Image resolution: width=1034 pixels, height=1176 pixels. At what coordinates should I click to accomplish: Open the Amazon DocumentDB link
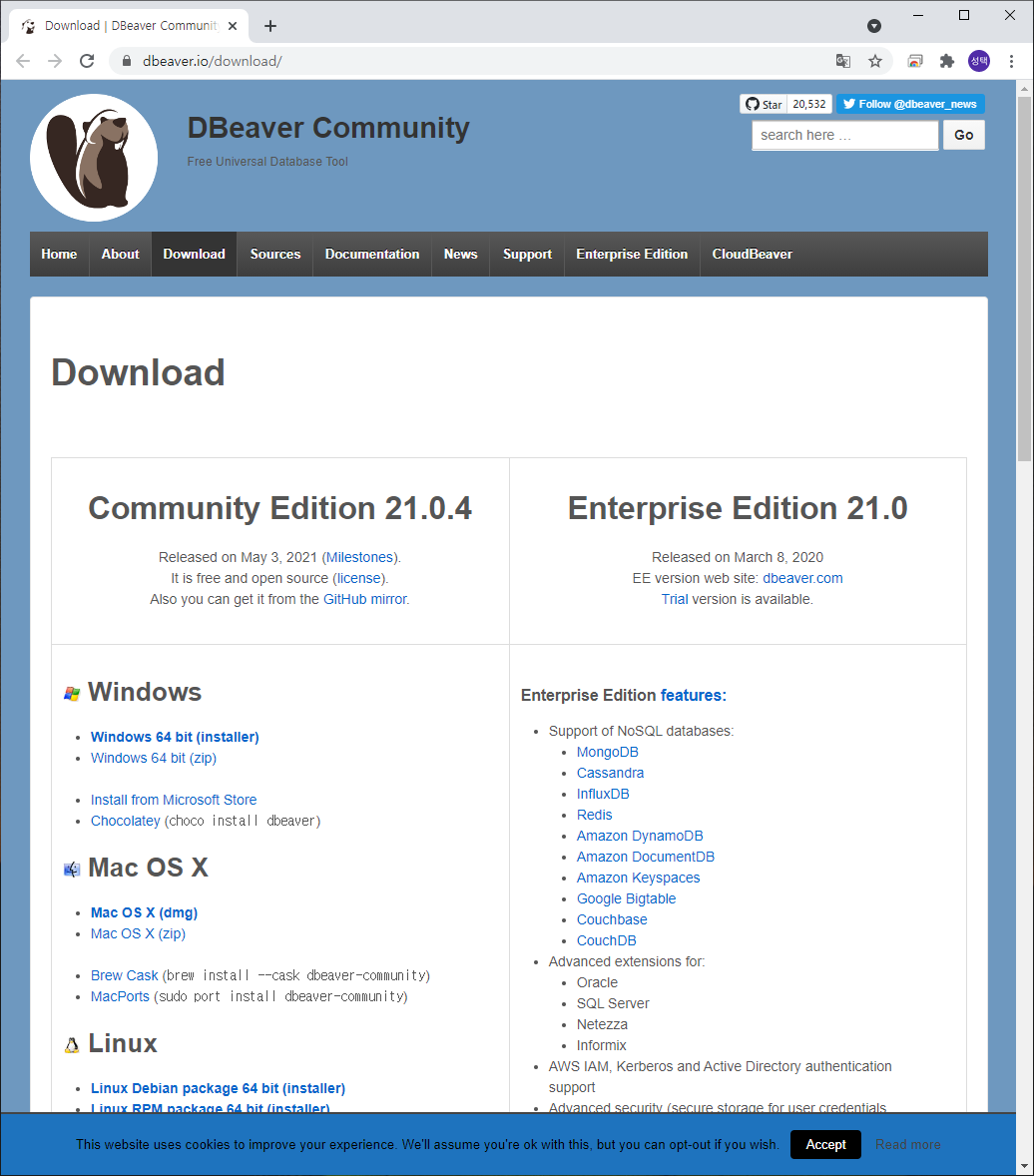[x=646, y=858]
